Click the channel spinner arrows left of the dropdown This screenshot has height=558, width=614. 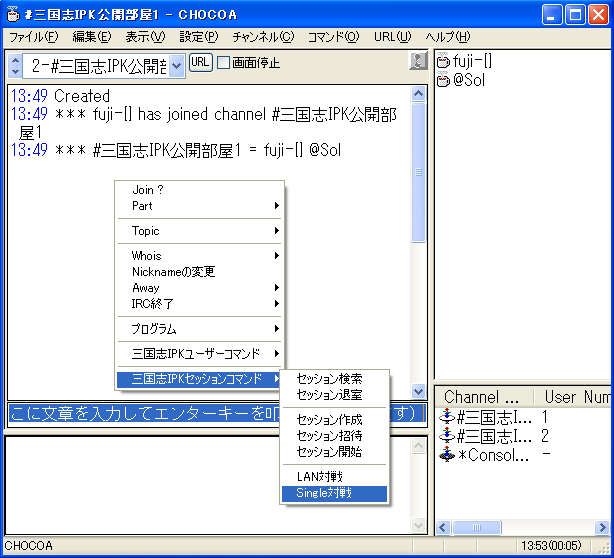click(x=15, y=66)
